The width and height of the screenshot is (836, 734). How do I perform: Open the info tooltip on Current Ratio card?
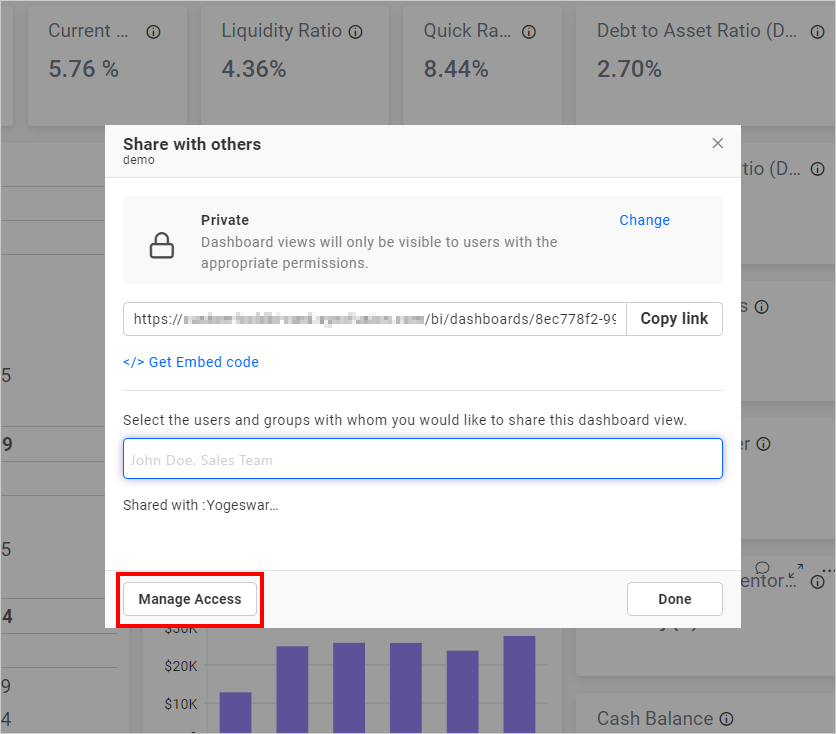click(154, 31)
